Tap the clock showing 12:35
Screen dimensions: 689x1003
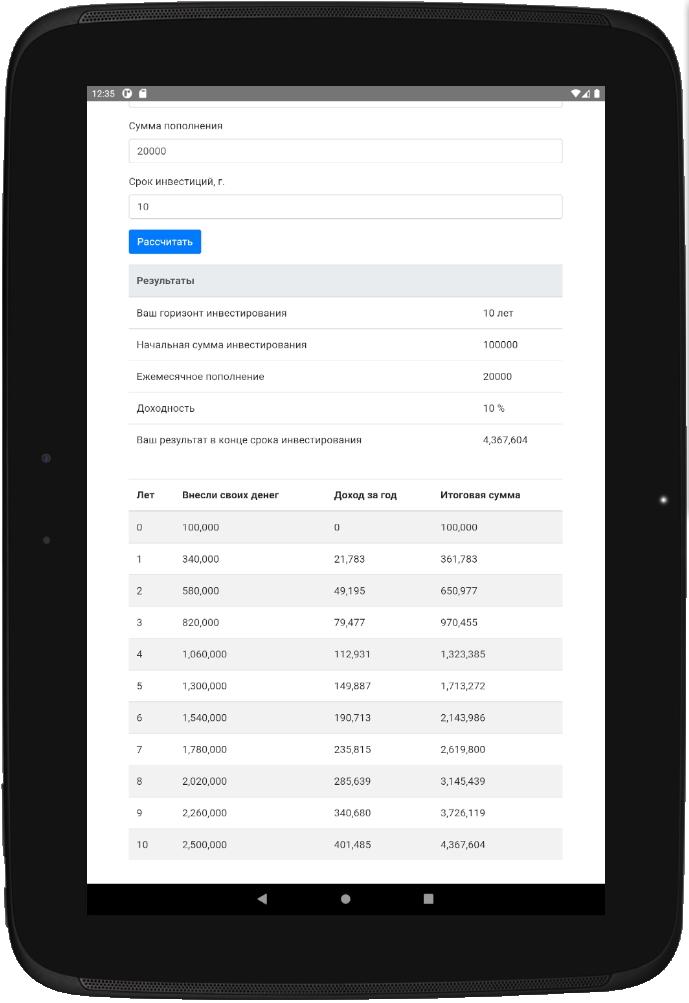pos(103,93)
